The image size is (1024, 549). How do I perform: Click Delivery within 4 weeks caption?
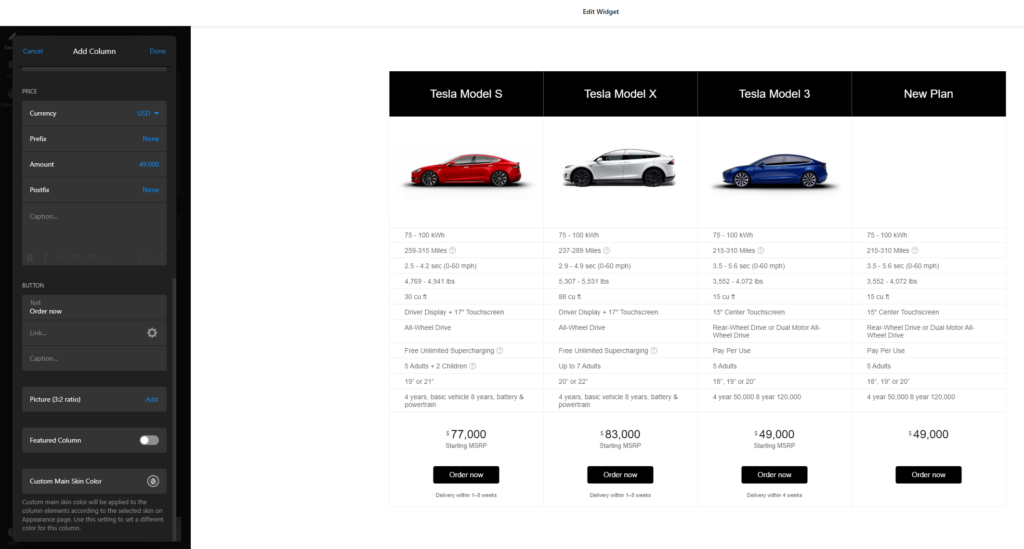775,495
